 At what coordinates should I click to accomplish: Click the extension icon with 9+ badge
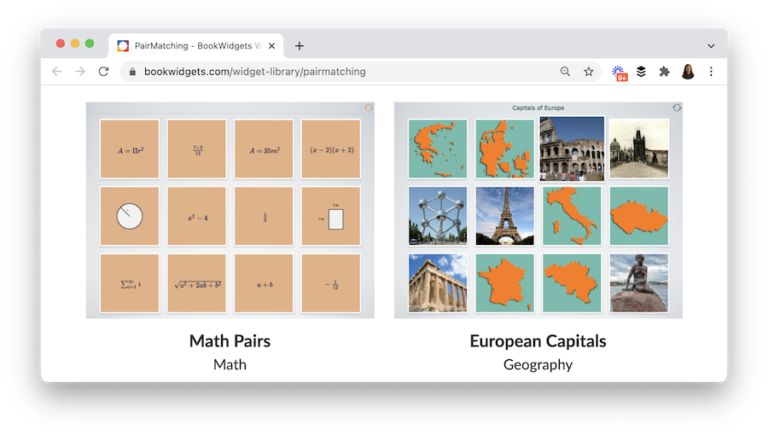[618, 72]
